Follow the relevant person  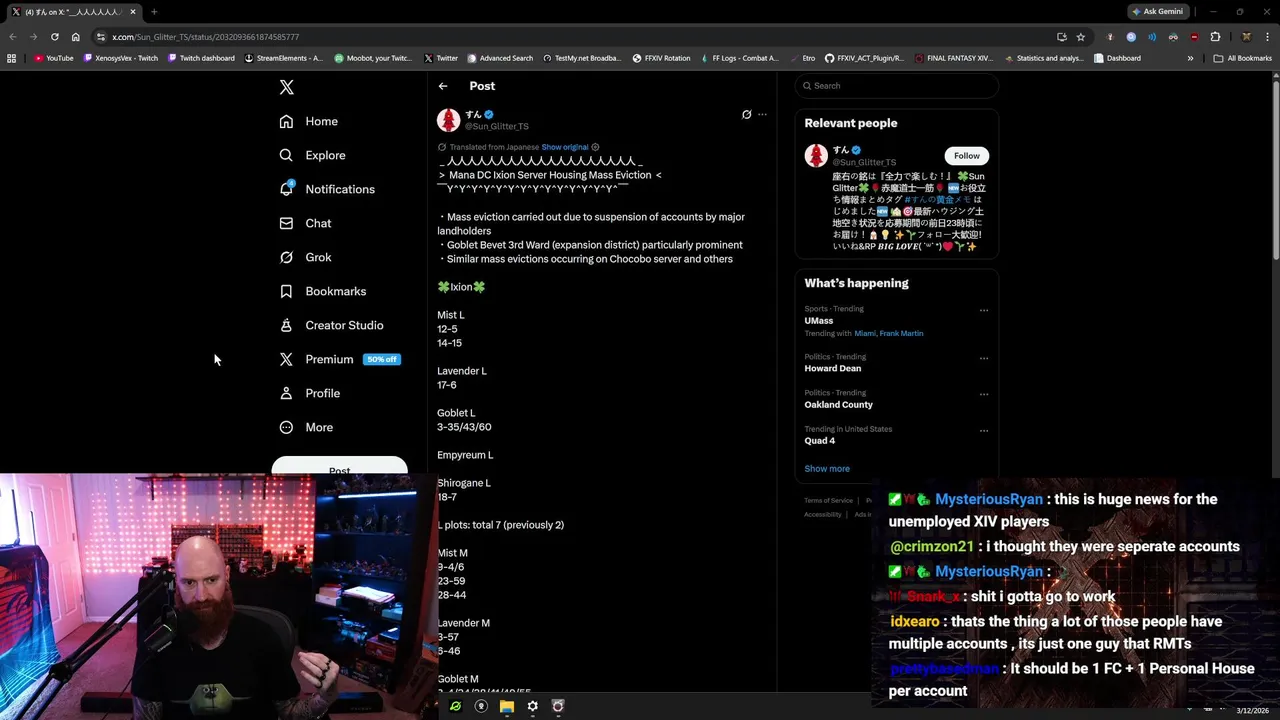[967, 156]
